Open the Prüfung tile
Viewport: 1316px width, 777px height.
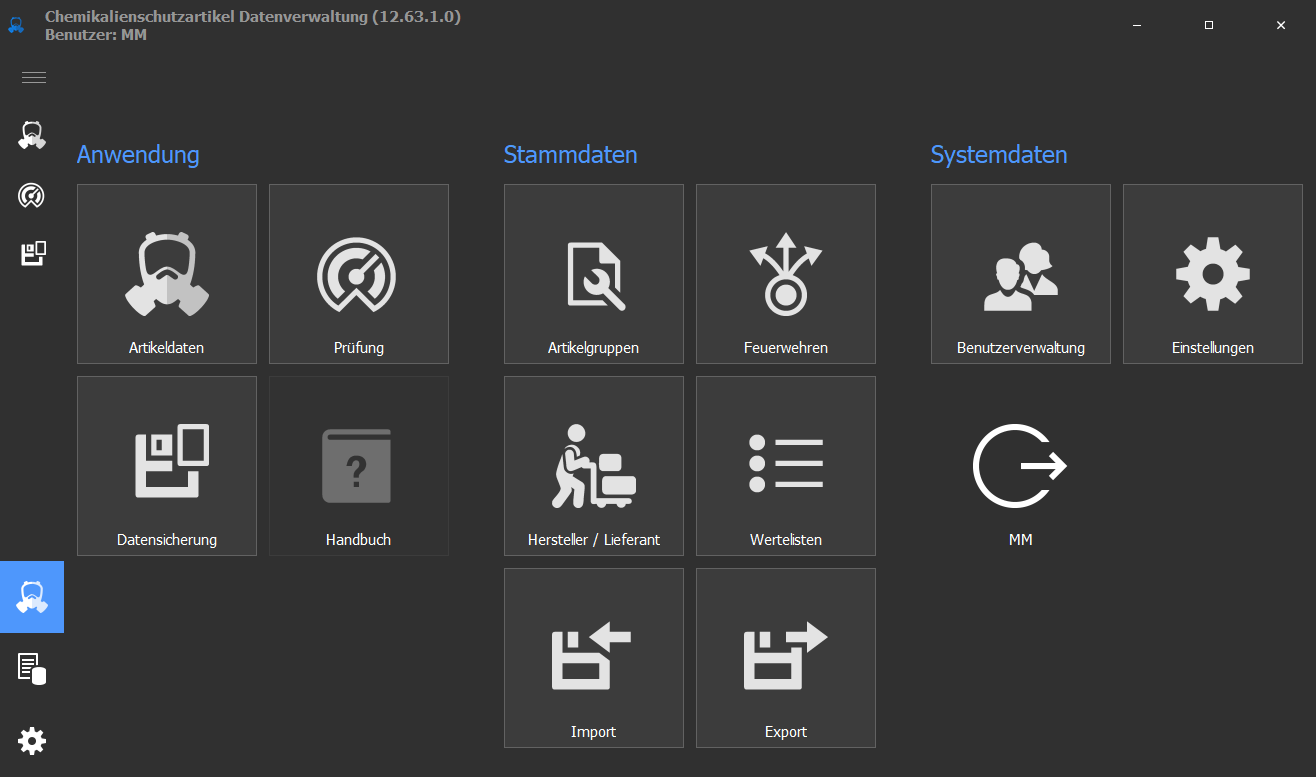click(x=359, y=274)
